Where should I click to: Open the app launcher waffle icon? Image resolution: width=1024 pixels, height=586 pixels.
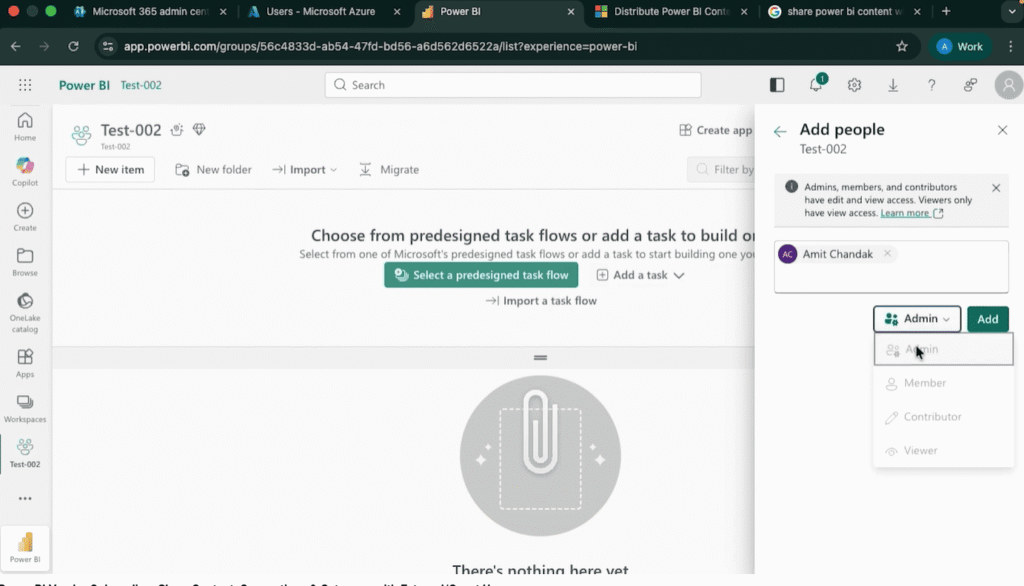tap(25, 85)
